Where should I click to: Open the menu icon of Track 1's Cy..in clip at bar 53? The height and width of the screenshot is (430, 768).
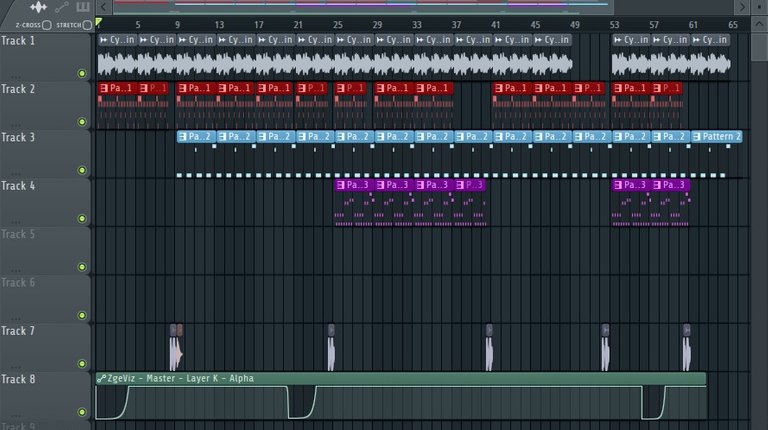618,40
